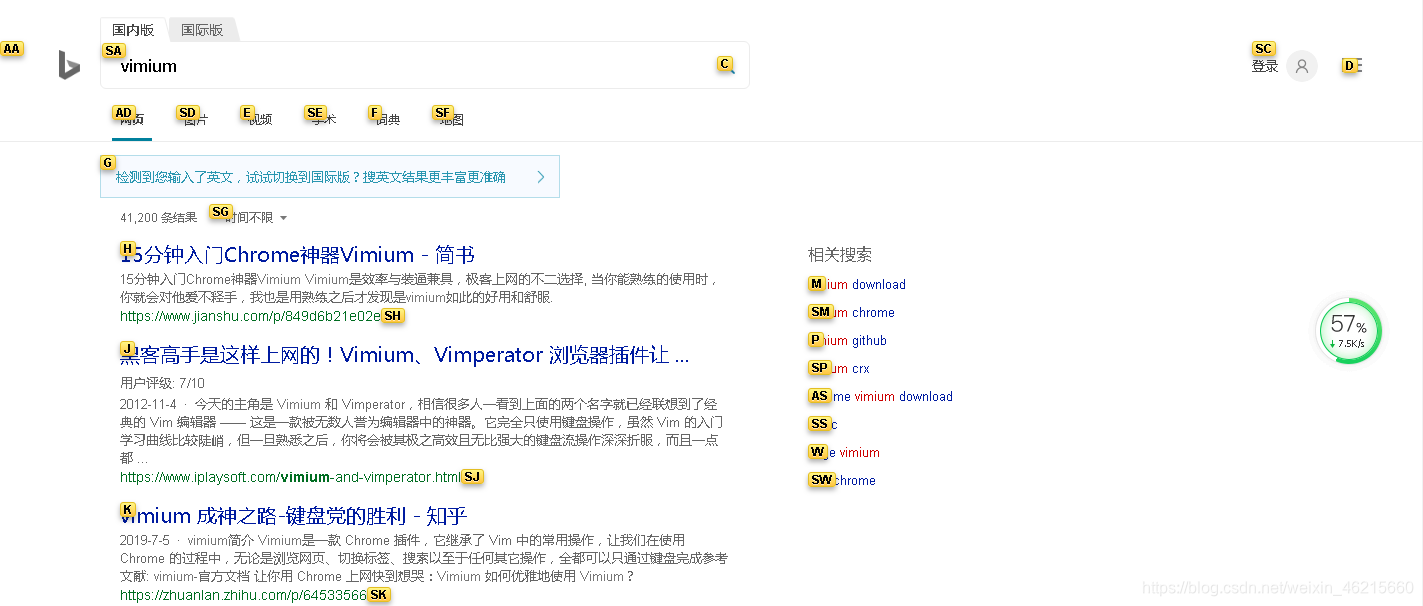Screen dimensions: 1423x606
Task: Click the search box containing vimium
Action: [x=425, y=66]
